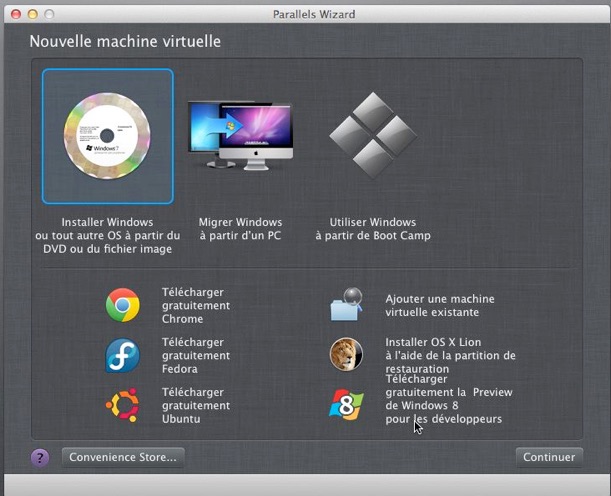The image size is (611, 496).
Task: Open help with the purple question mark
Action: click(40, 457)
